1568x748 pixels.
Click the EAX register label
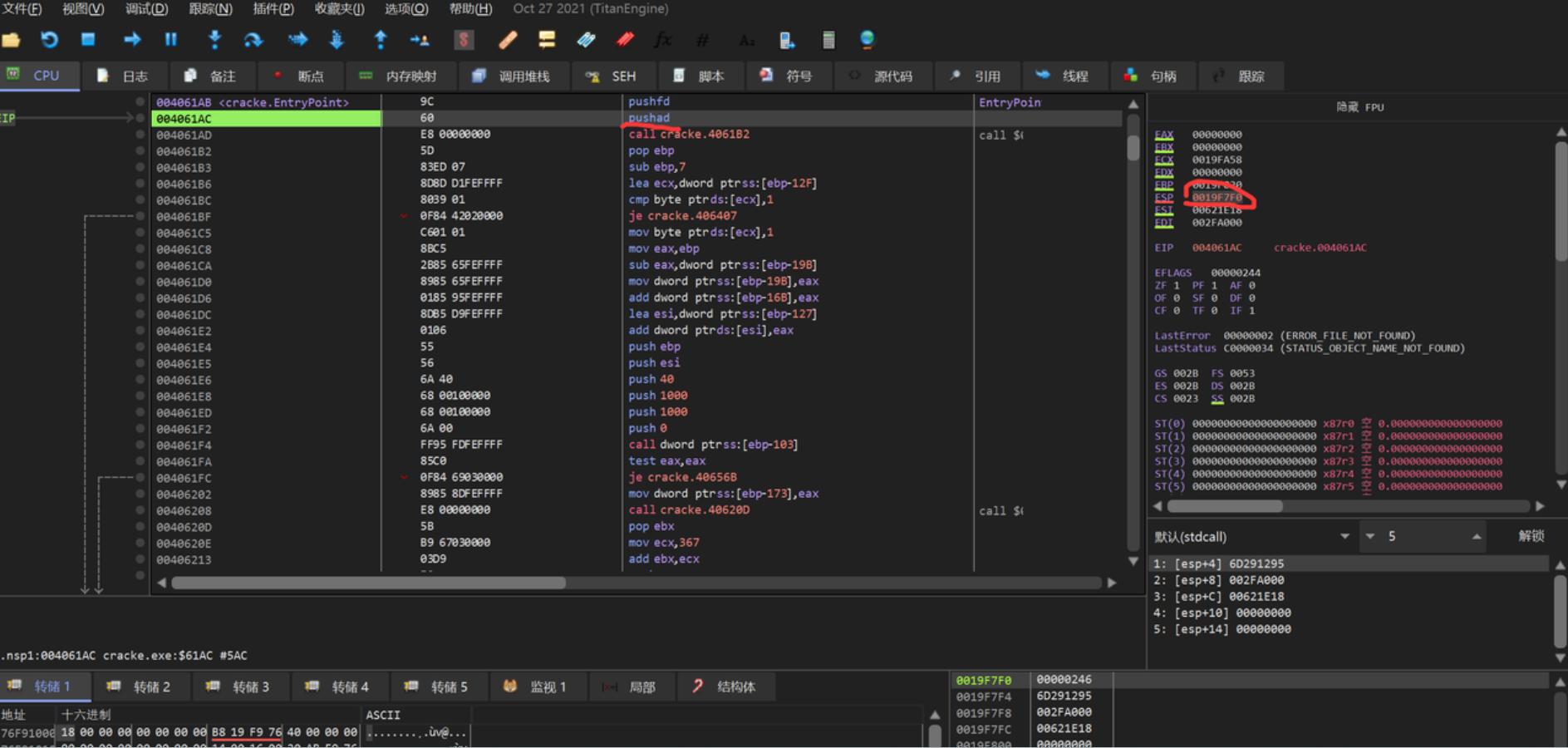click(1163, 135)
